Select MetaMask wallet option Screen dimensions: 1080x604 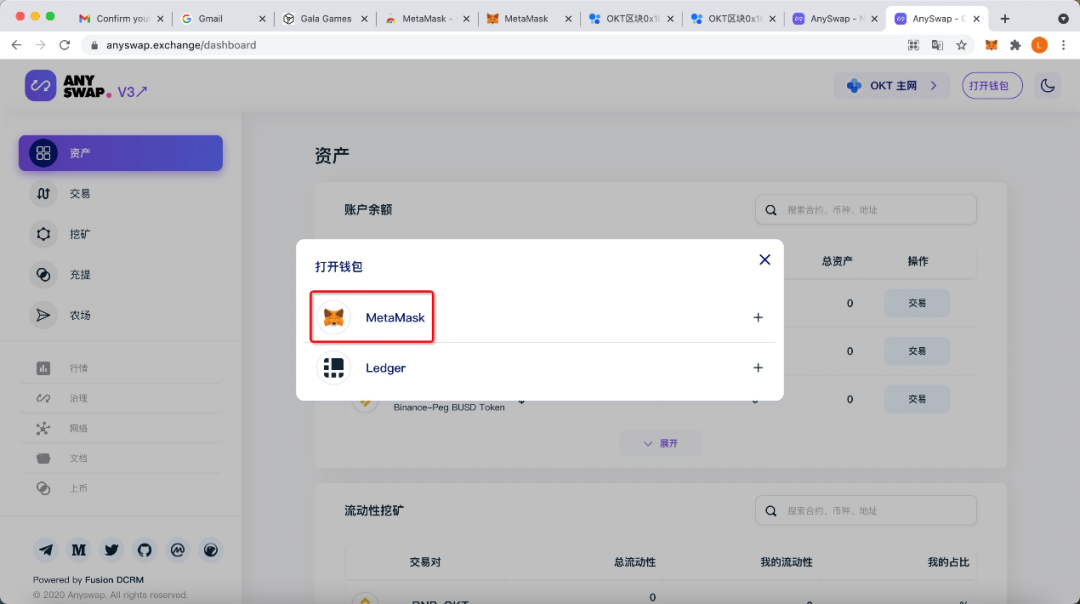coord(539,317)
